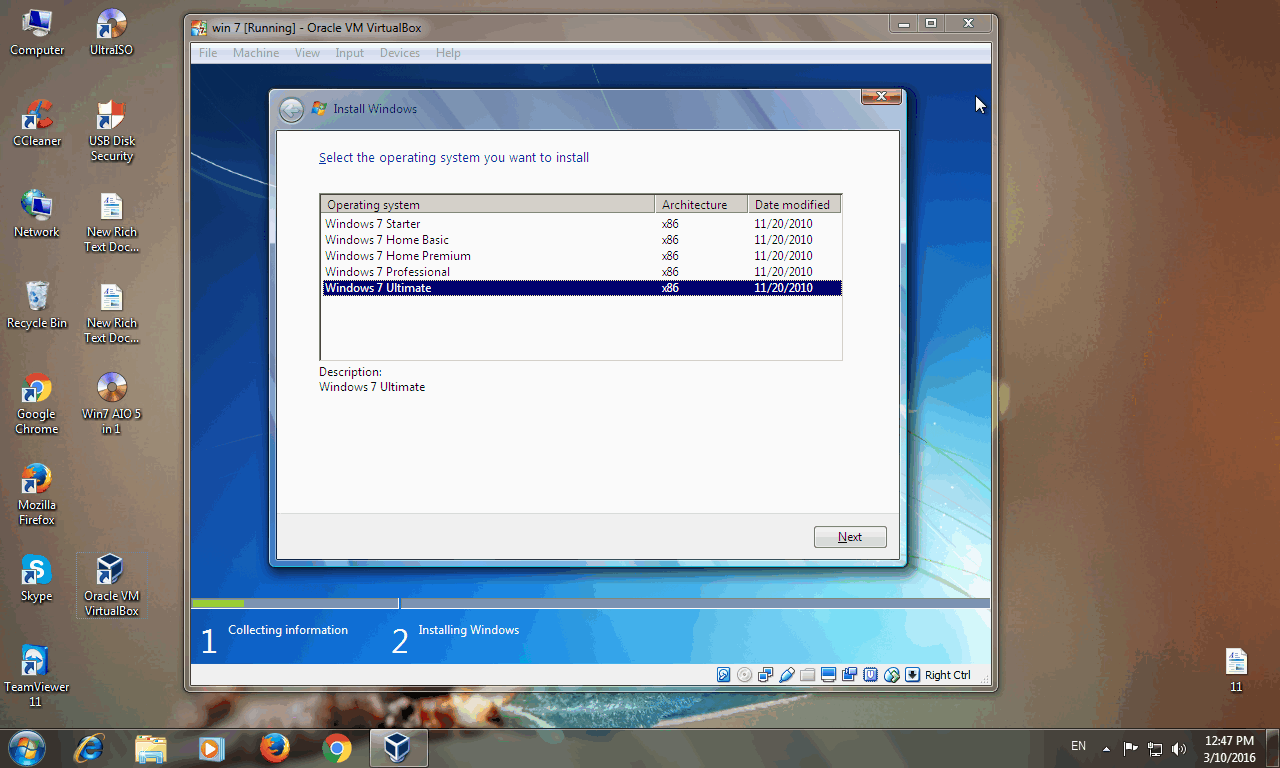The height and width of the screenshot is (768, 1280).
Task: Click the Chrome taskbar icon
Action: click(x=337, y=748)
